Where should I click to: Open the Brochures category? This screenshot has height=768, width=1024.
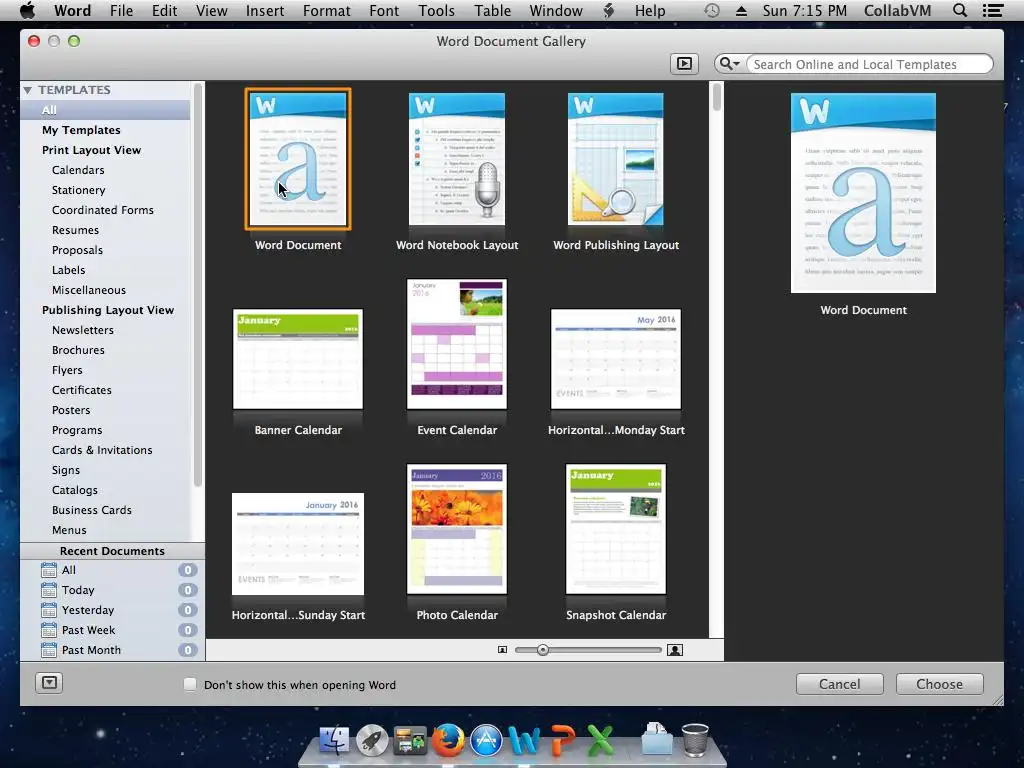point(78,350)
